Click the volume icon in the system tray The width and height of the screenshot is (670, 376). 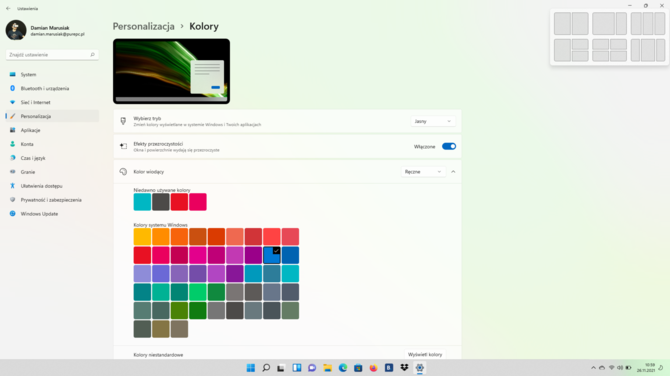620,368
